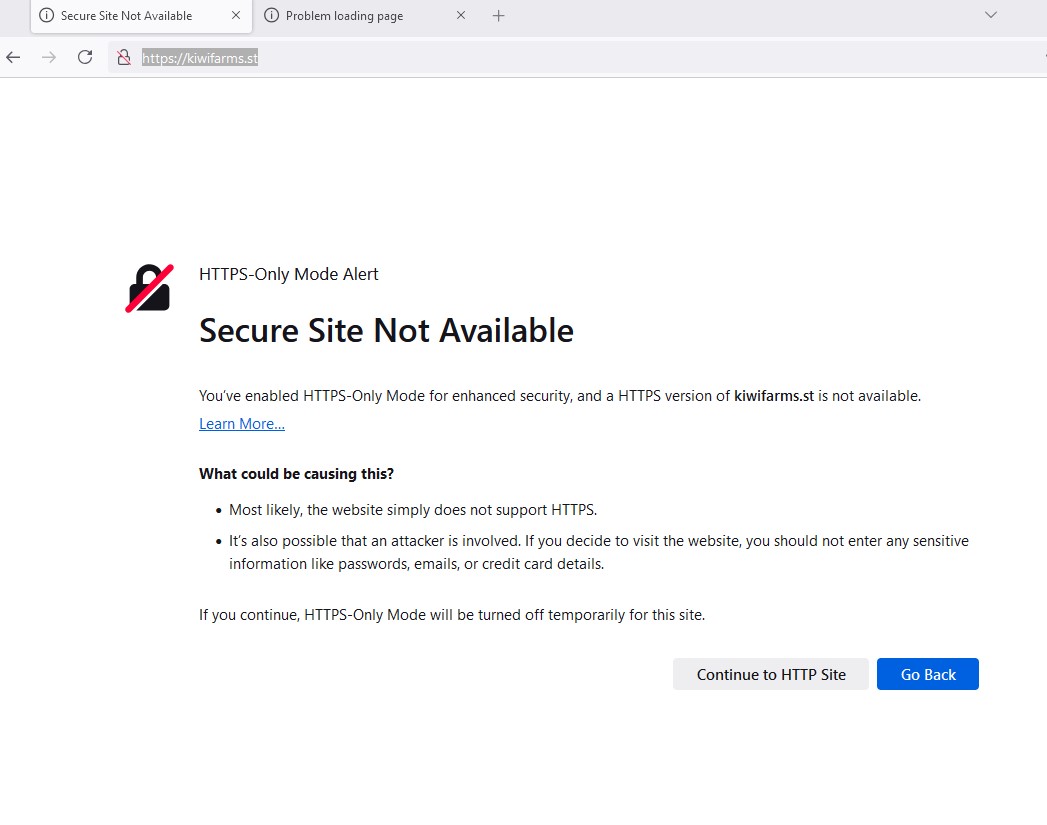Reload the current page
The width and height of the screenshot is (1047, 825).
click(x=85, y=57)
